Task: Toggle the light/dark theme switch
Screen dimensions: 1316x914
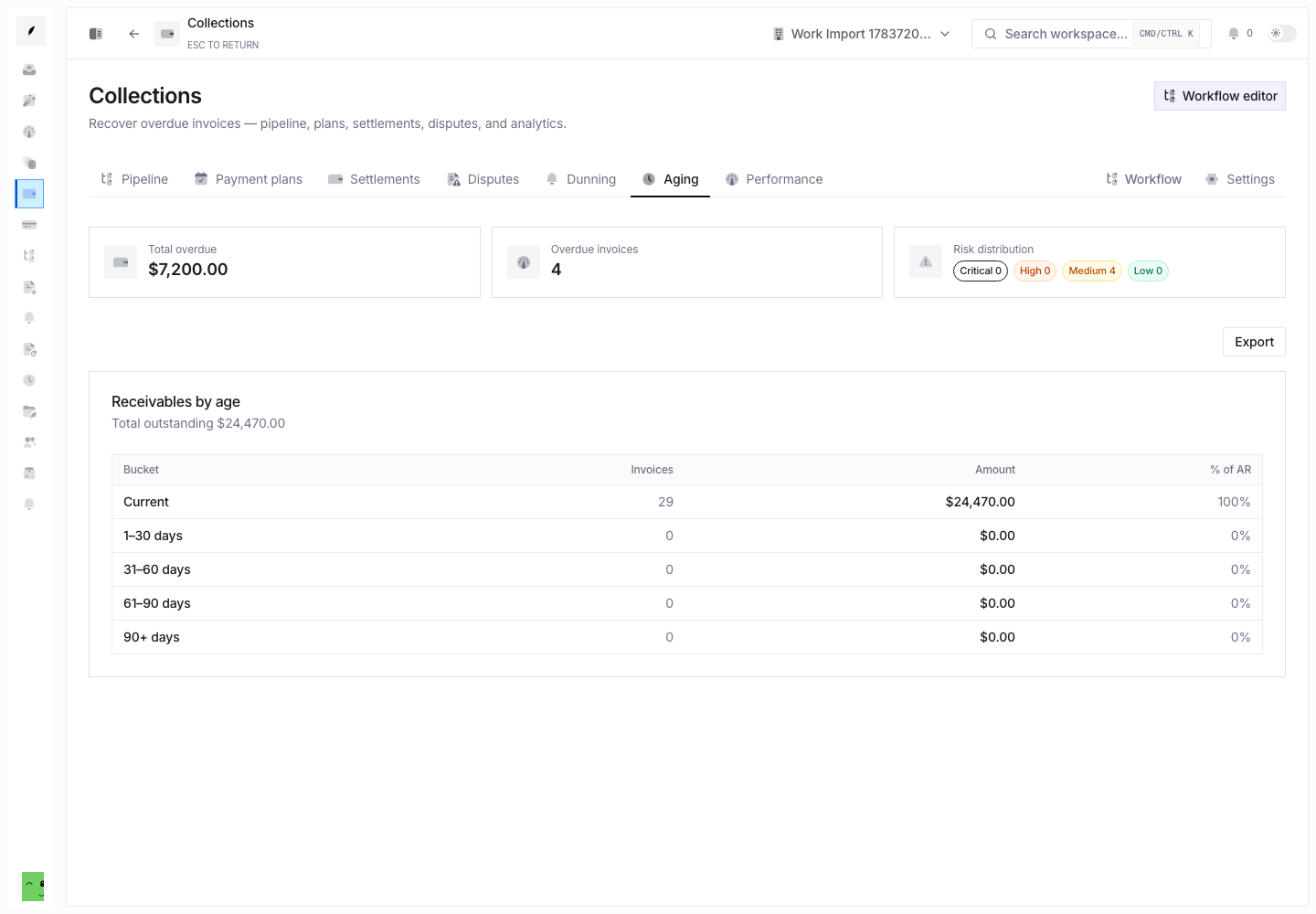Action: [x=1282, y=33]
